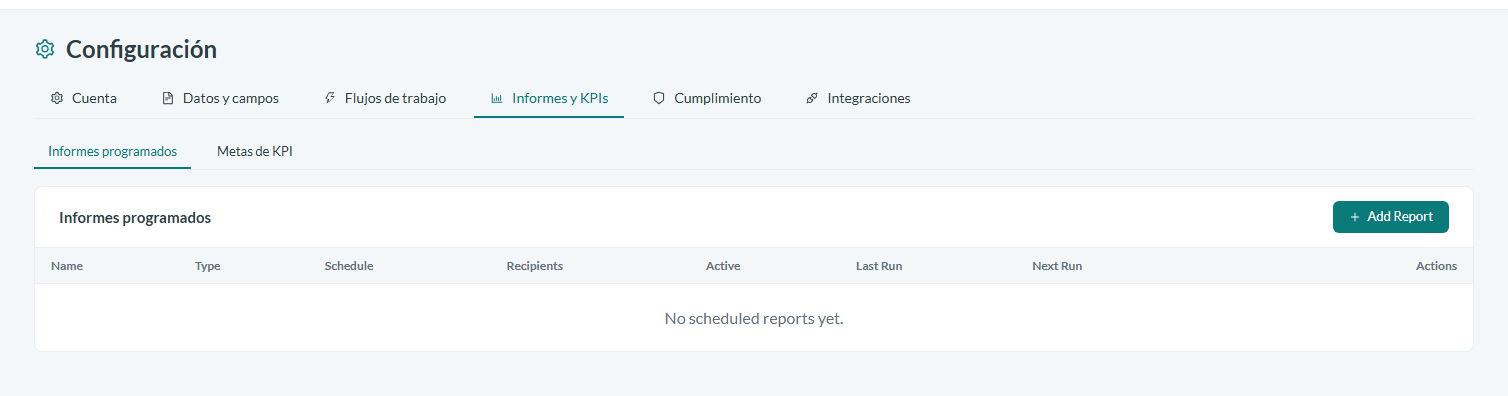Click the Configuración gear icon

pyautogui.click(x=45, y=49)
